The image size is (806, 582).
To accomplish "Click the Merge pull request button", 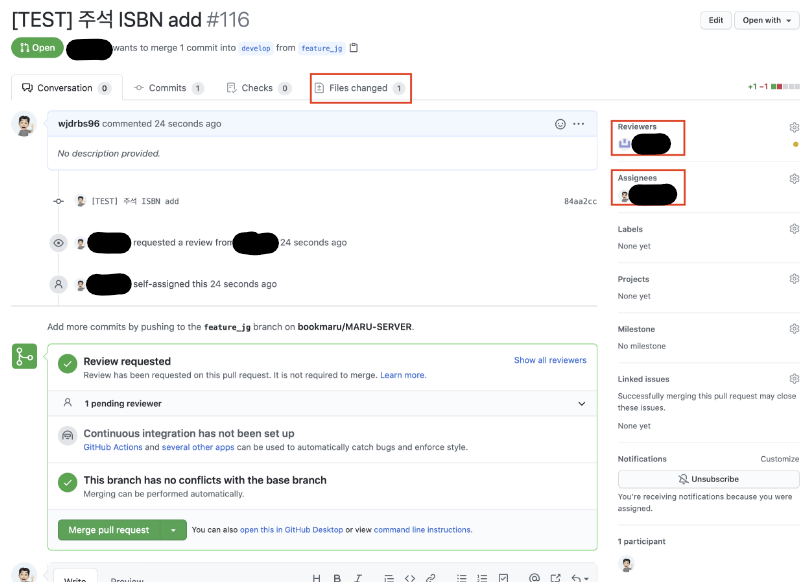I will (112, 528).
